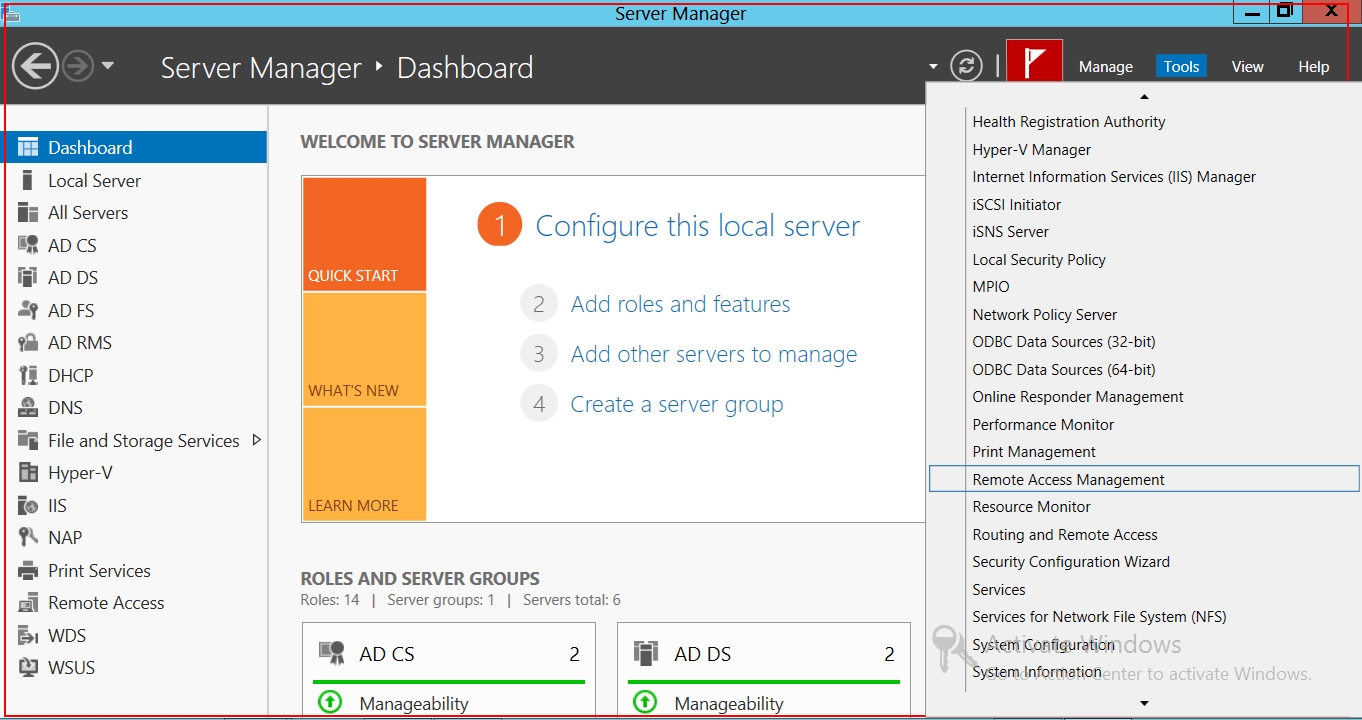Screen dimensions: 1362x720
Task: Select the DHCP icon in sidebar
Action: [28, 376]
